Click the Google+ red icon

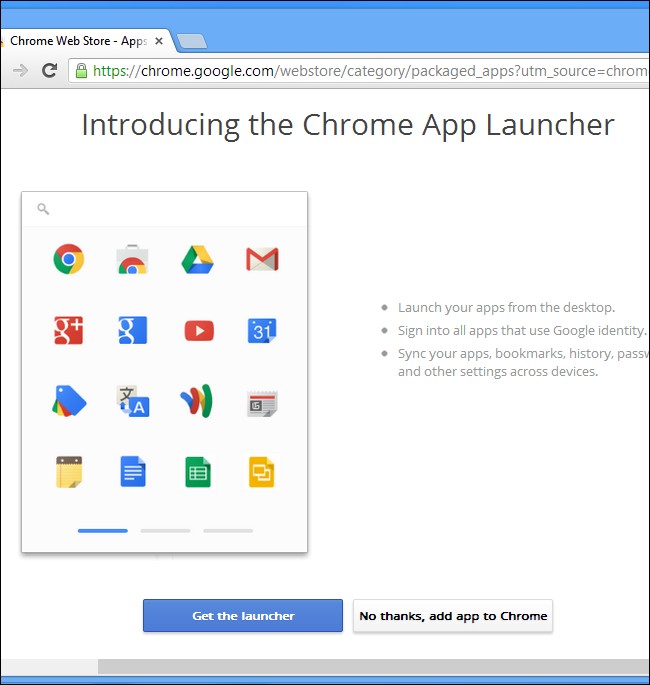tap(69, 330)
